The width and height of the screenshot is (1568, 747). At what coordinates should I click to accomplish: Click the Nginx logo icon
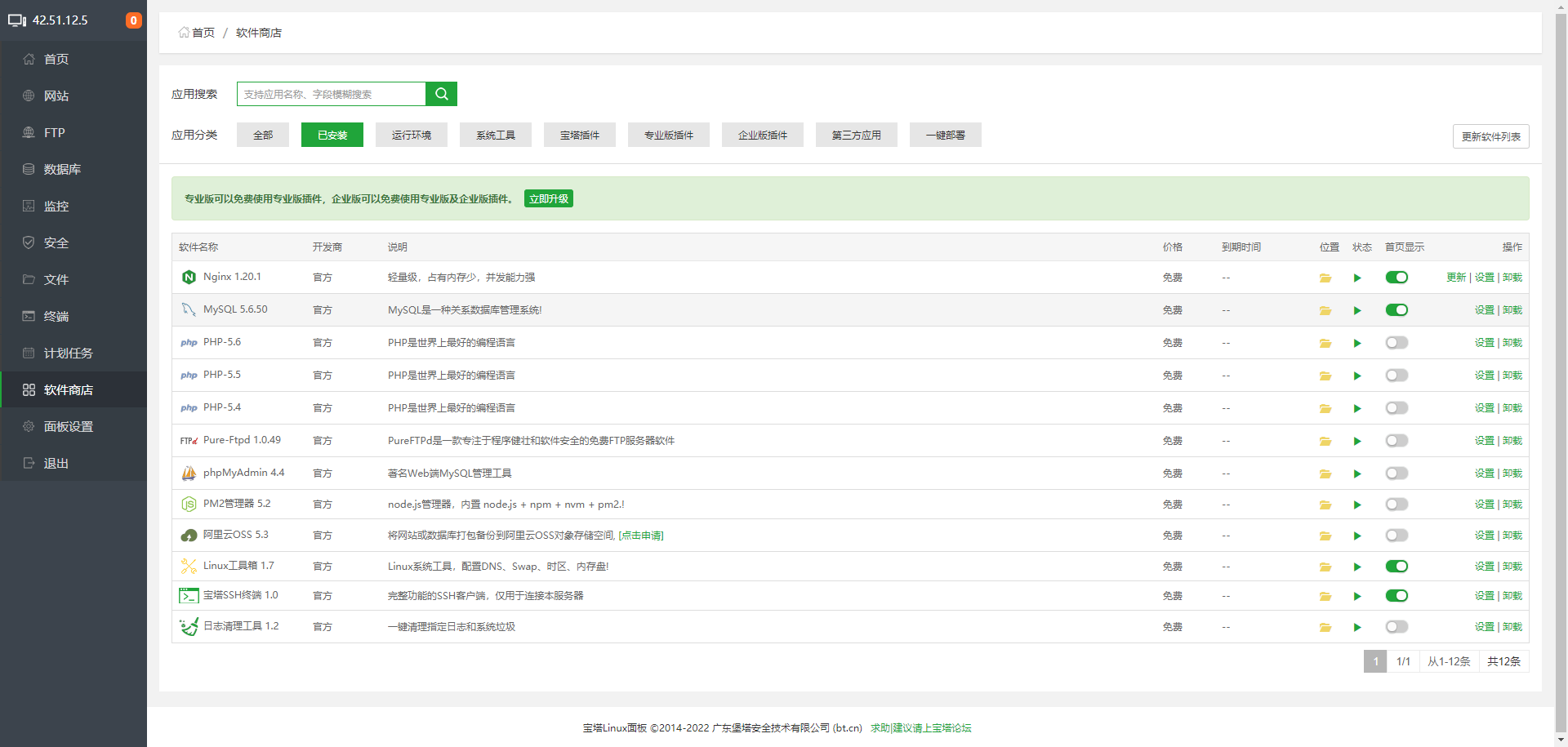189,278
